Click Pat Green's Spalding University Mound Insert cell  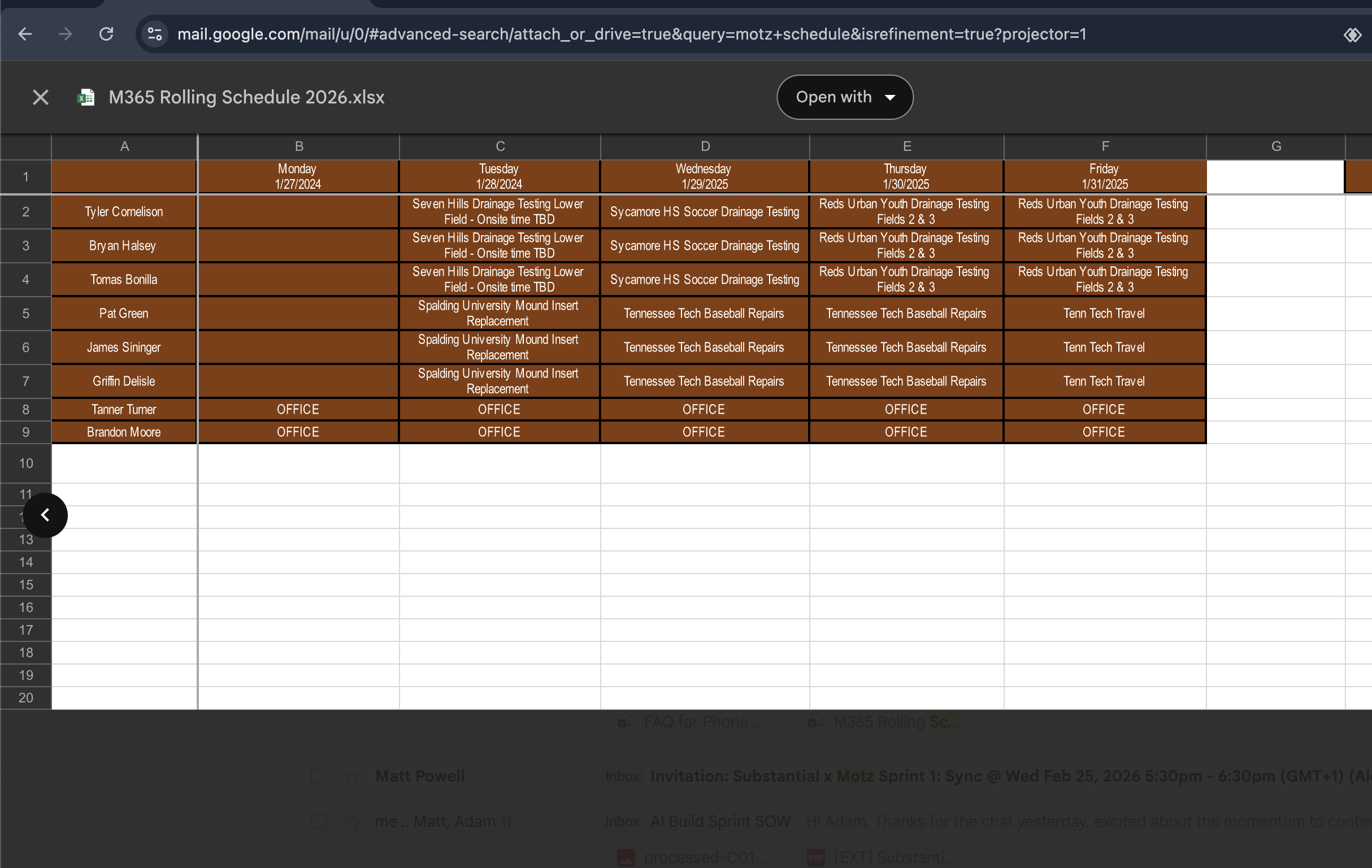500,314
